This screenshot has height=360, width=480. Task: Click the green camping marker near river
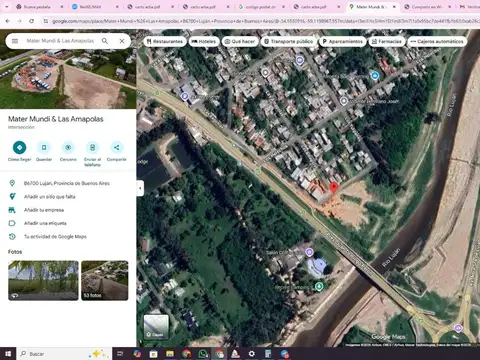319,286
